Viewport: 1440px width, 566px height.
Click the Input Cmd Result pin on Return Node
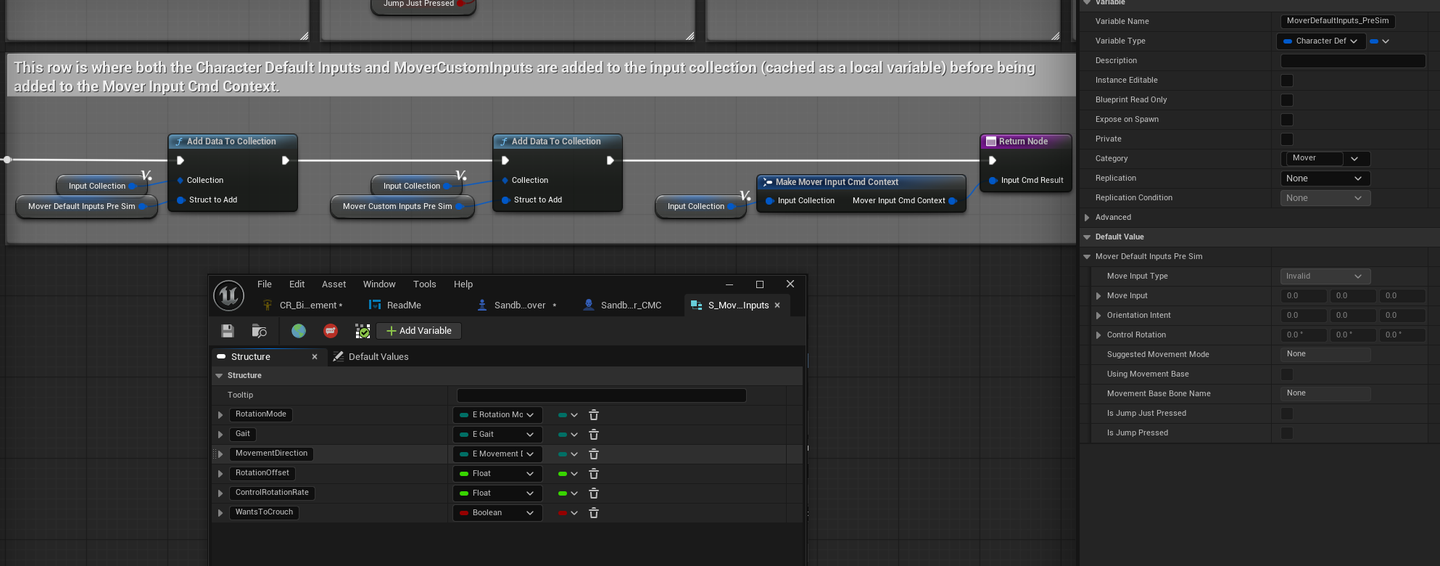coord(992,181)
